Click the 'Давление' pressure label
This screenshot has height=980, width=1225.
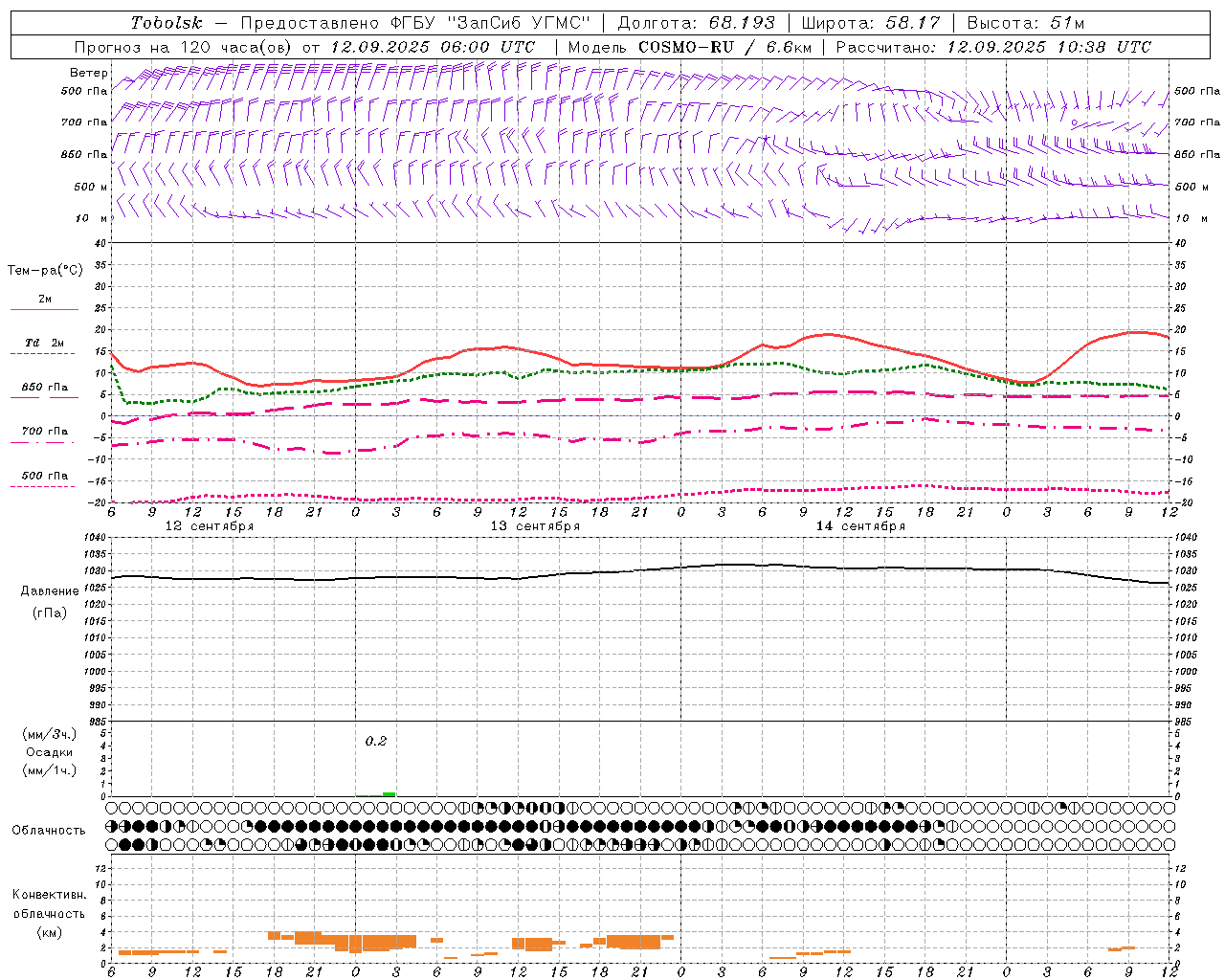pos(50,591)
